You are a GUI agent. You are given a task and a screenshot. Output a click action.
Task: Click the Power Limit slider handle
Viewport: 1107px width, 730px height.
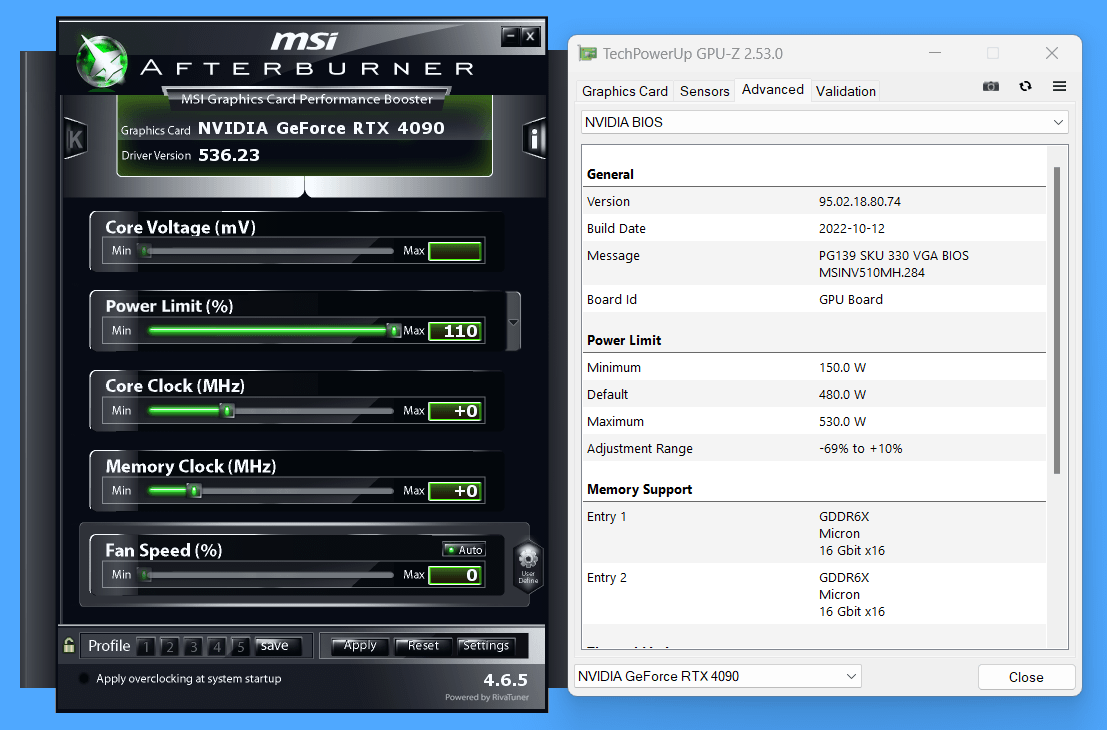pos(394,330)
